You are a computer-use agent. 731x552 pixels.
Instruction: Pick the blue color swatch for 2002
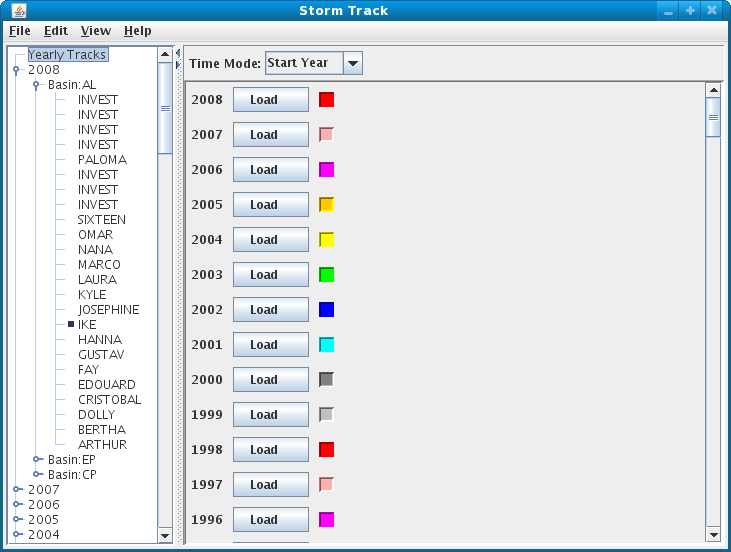[326, 310]
